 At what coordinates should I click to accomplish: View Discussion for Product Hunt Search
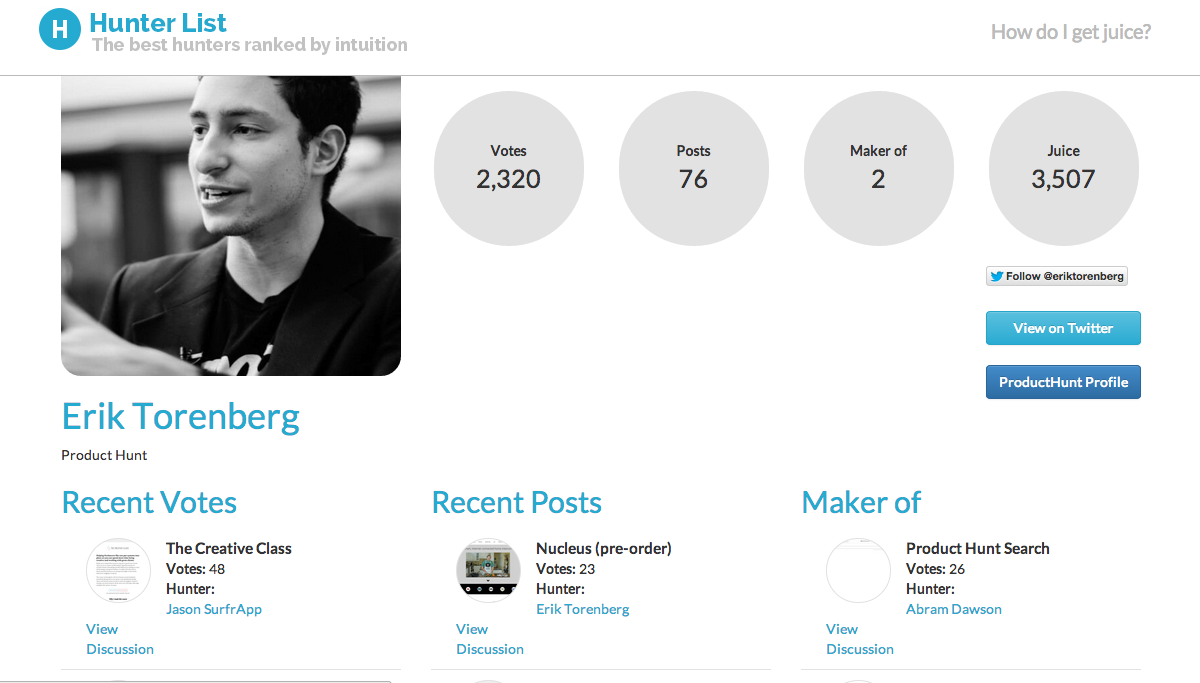(x=860, y=639)
